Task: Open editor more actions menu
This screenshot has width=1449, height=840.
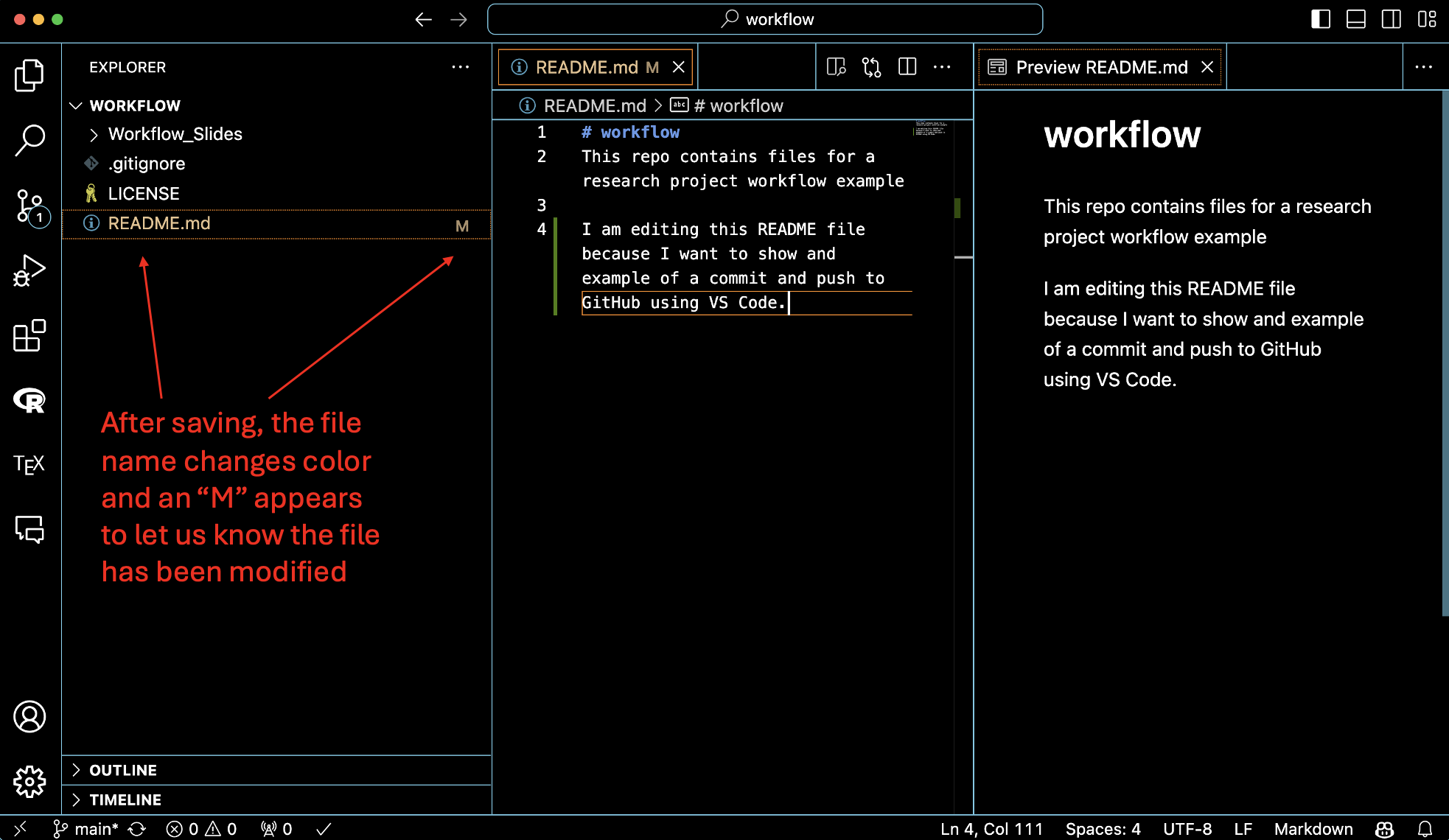Action: click(942, 67)
